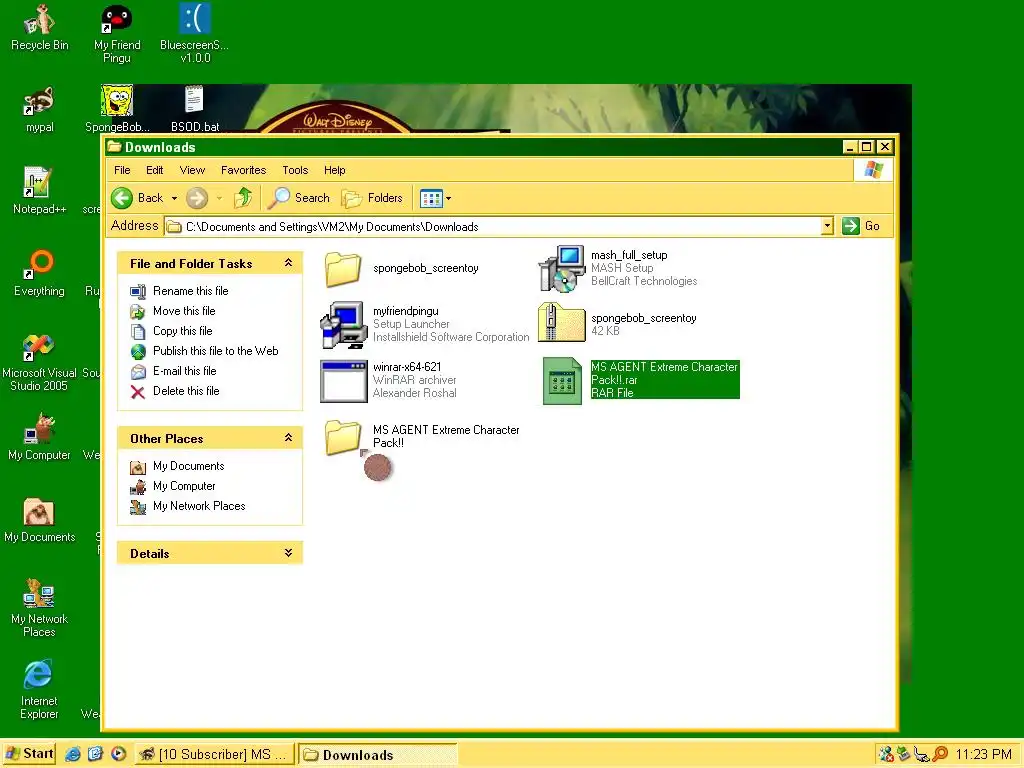Image resolution: width=1024 pixels, height=768 pixels.
Task: Click Rename this file
Action: 180,291
